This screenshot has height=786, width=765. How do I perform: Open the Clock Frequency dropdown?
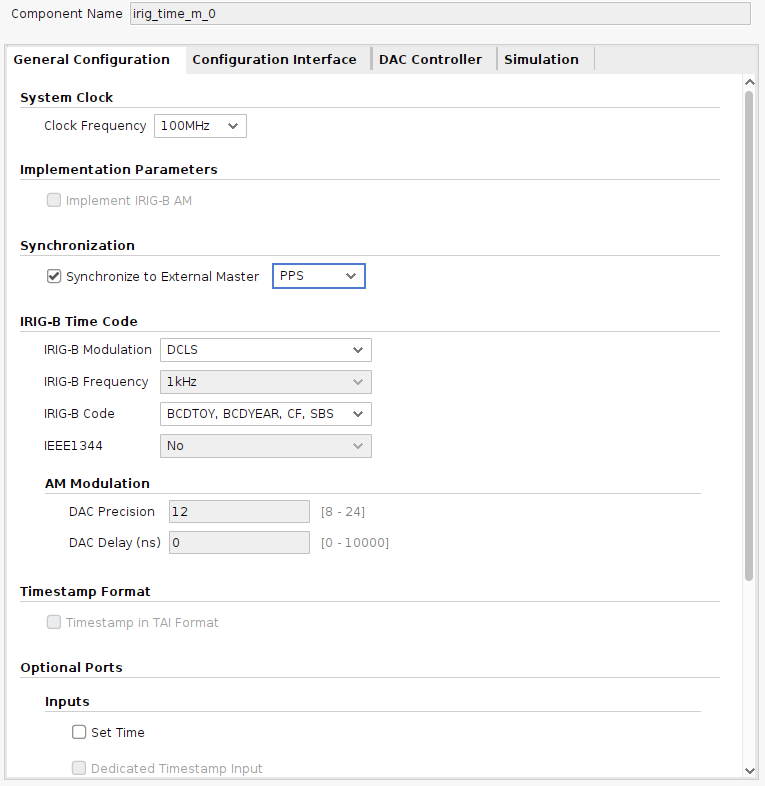(x=200, y=126)
